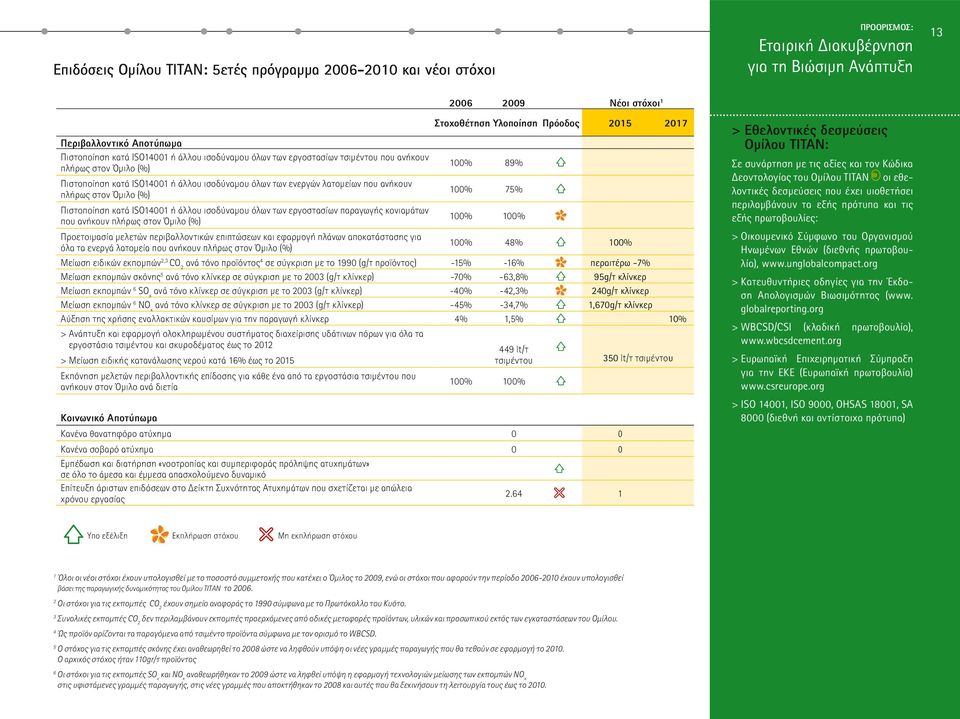Open the www.unglobalcompact.org link
Image resolution: width=960 pixels, height=719 pixels.
click(819, 264)
